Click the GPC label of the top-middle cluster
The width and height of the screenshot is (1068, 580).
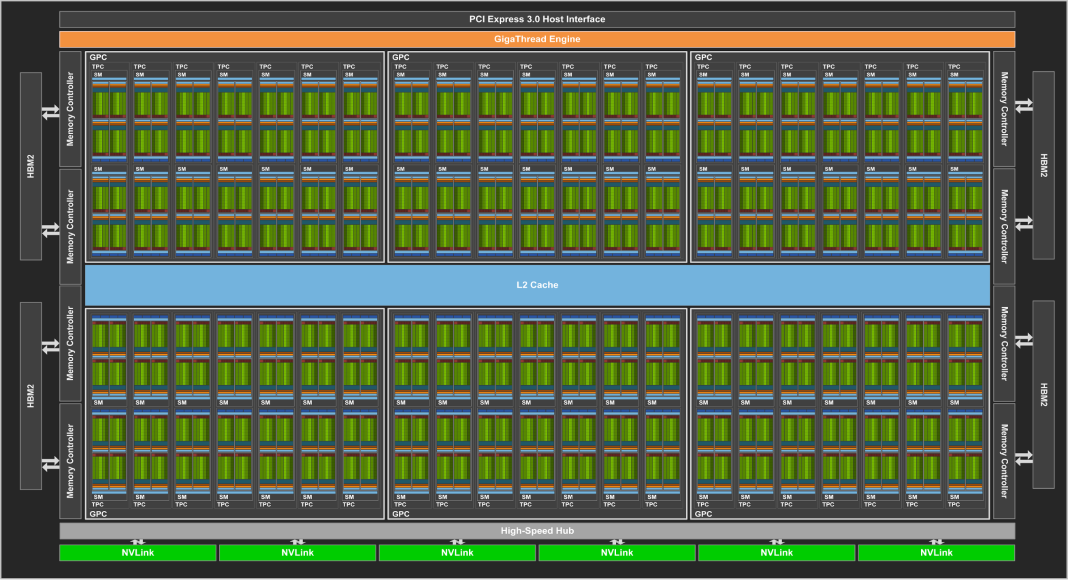pos(400,57)
